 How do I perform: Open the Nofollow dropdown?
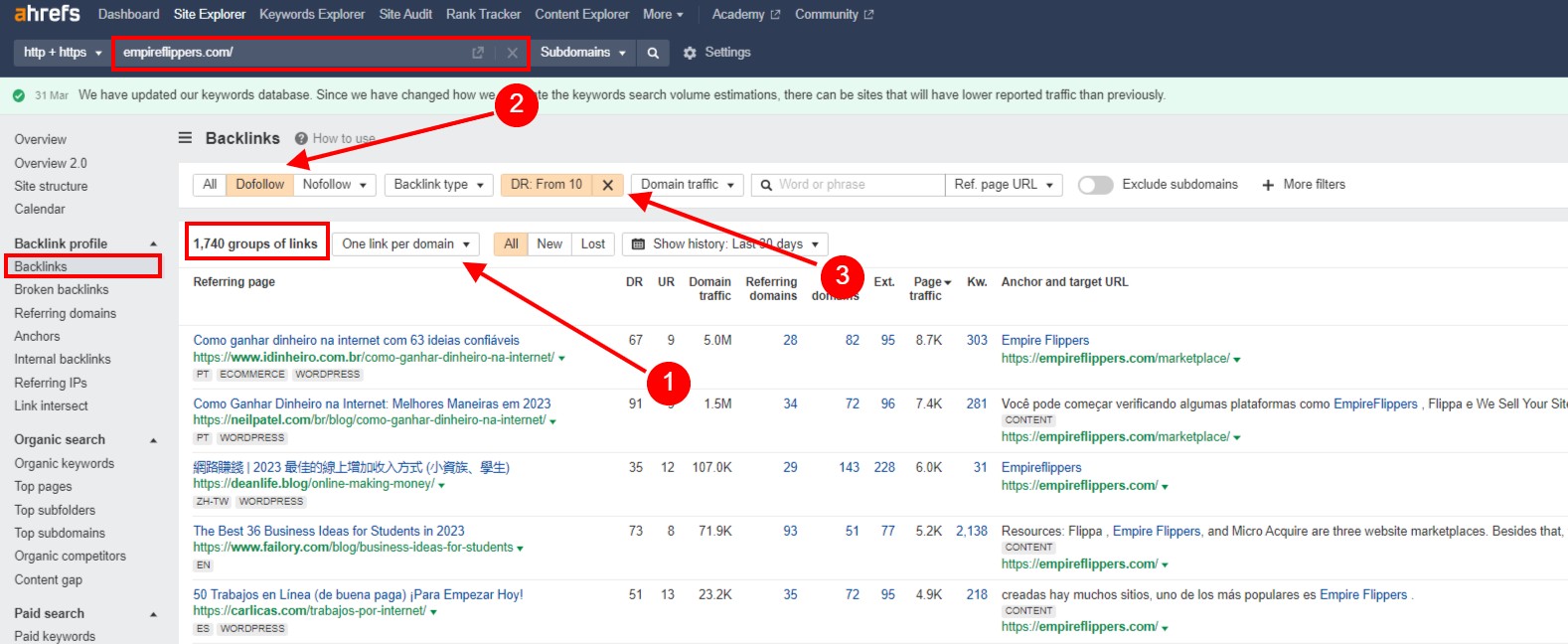coord(335,185)
